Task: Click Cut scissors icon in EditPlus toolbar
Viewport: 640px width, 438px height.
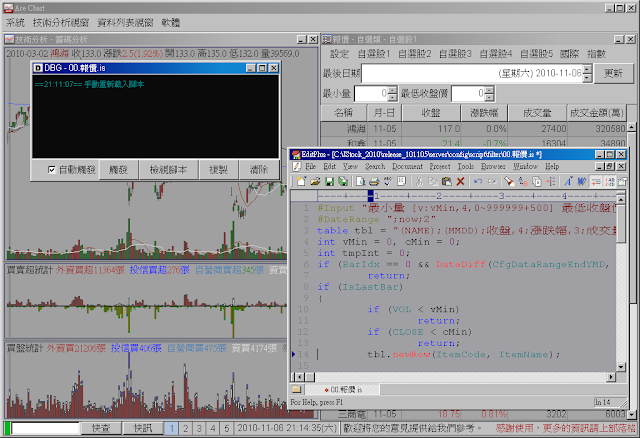Action: coord(419,181)
